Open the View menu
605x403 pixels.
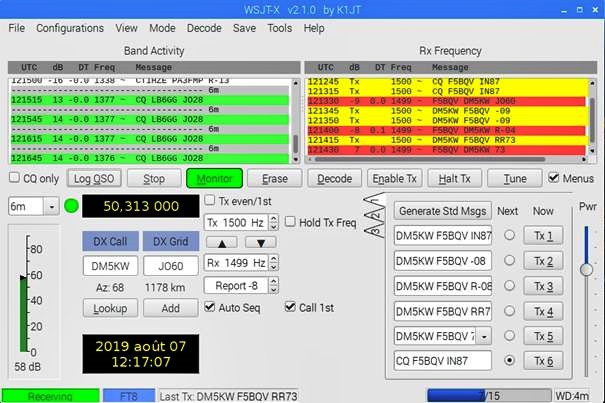click(x=126, y=28)
